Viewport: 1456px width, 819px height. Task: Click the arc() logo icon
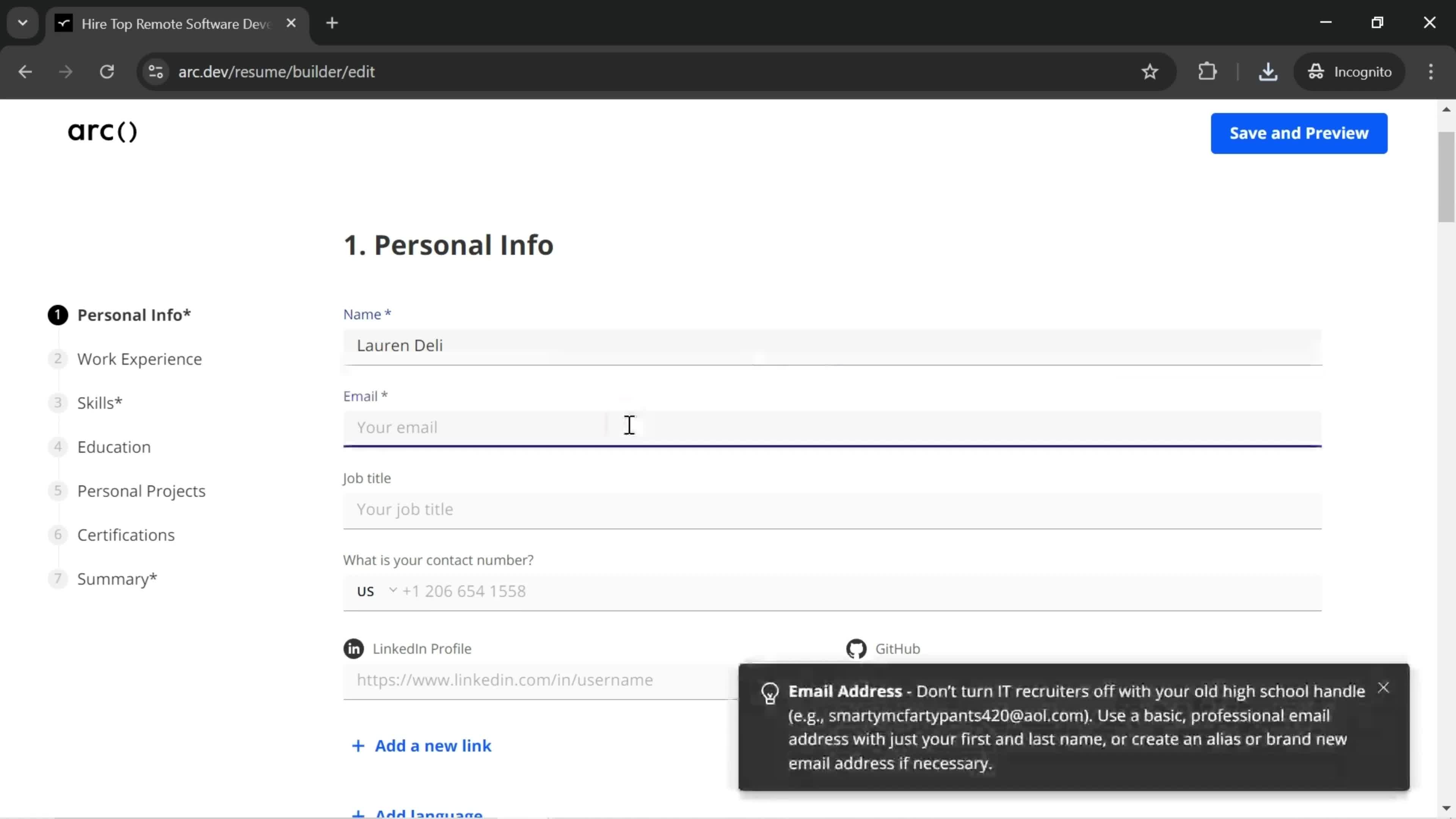click(103, 131)
